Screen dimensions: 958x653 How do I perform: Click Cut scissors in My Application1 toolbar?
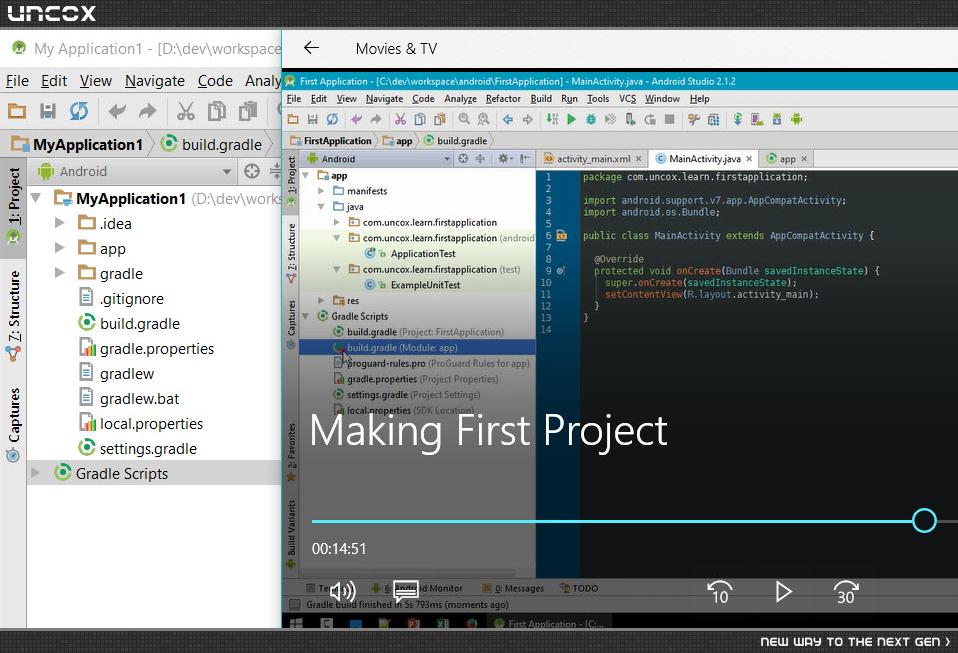click(x=186, y=111)
